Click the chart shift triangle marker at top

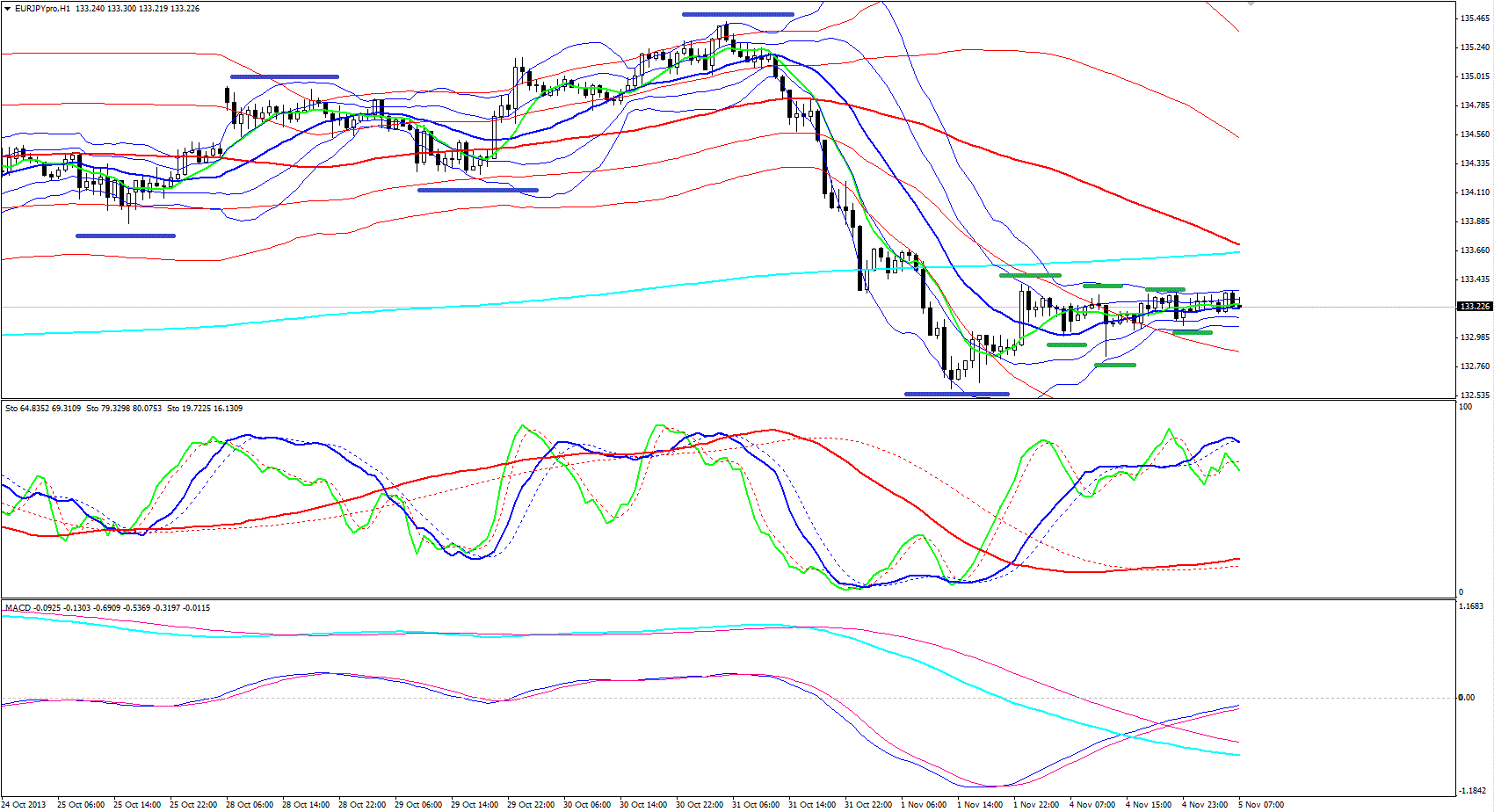coord(1251,4)
